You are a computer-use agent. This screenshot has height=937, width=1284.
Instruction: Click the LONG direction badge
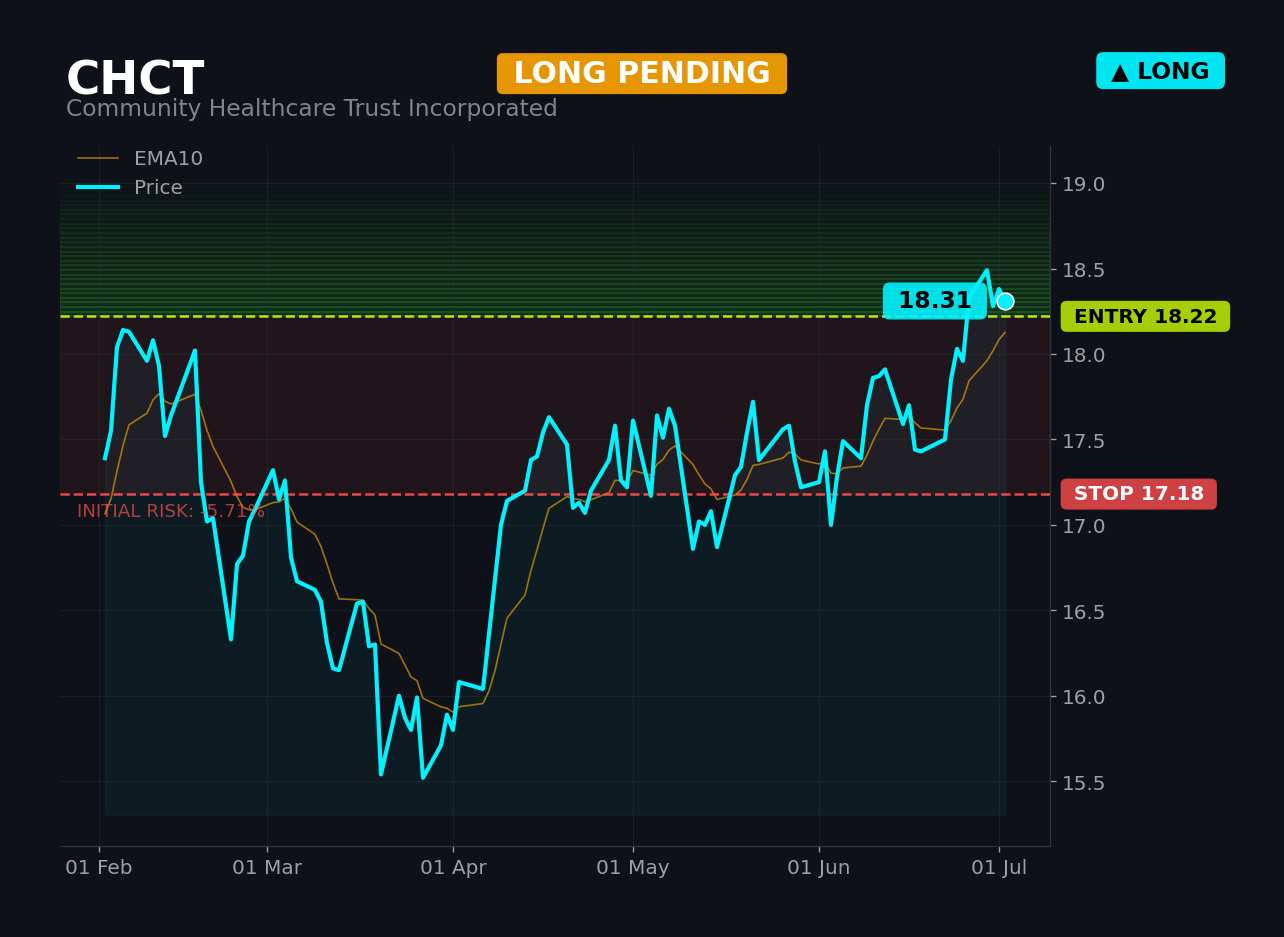pos(1160,71)
